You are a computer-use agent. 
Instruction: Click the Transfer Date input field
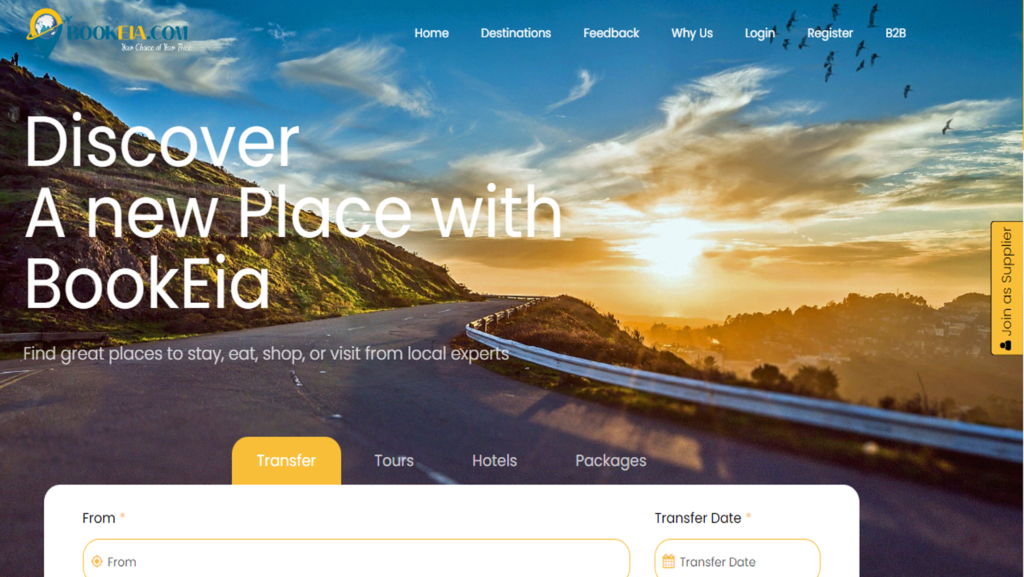pyautogui.click(x=737, y=560)
